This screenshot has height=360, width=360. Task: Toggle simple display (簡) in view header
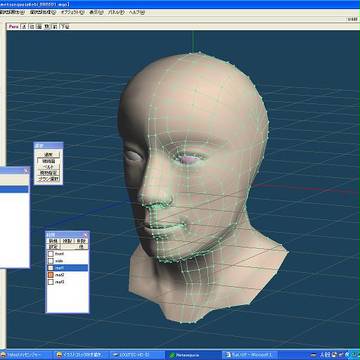coord(47,27)
